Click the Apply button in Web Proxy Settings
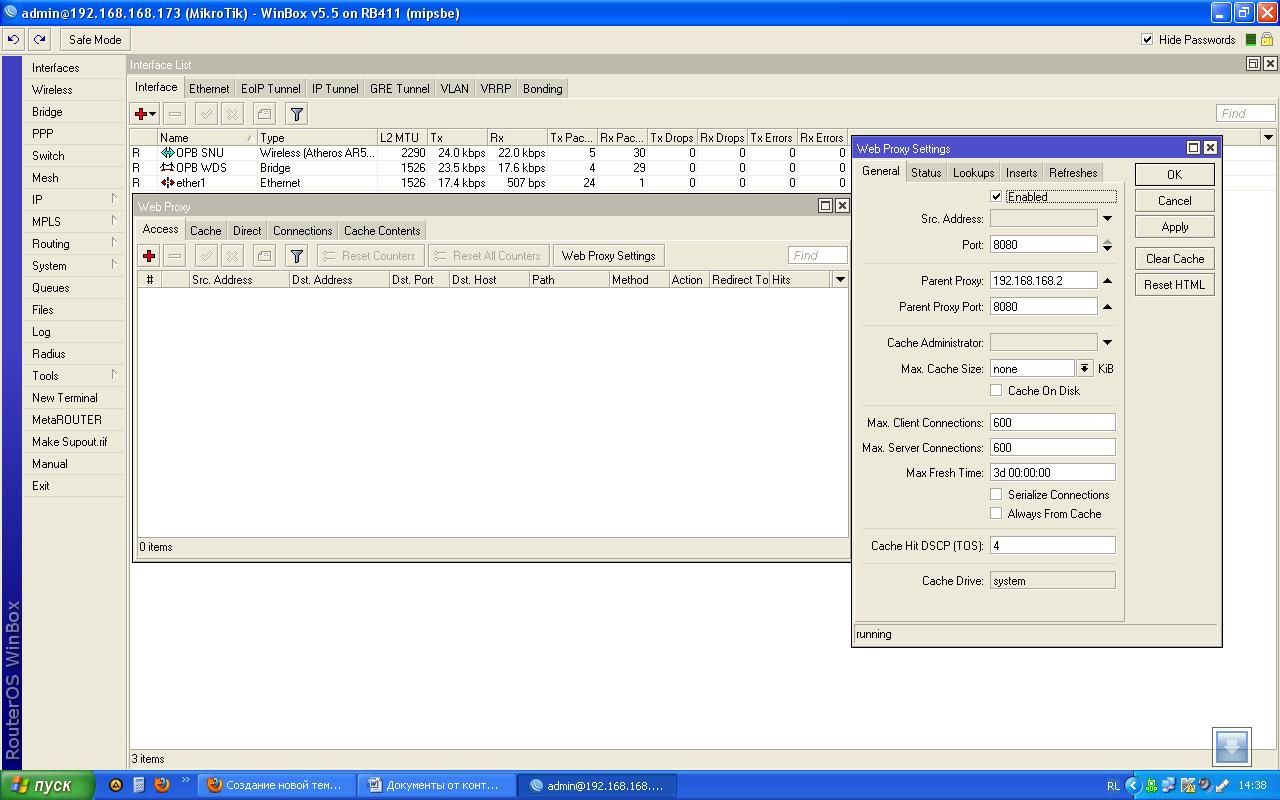The image size is (1280, 800). (x=1174, y=227)
